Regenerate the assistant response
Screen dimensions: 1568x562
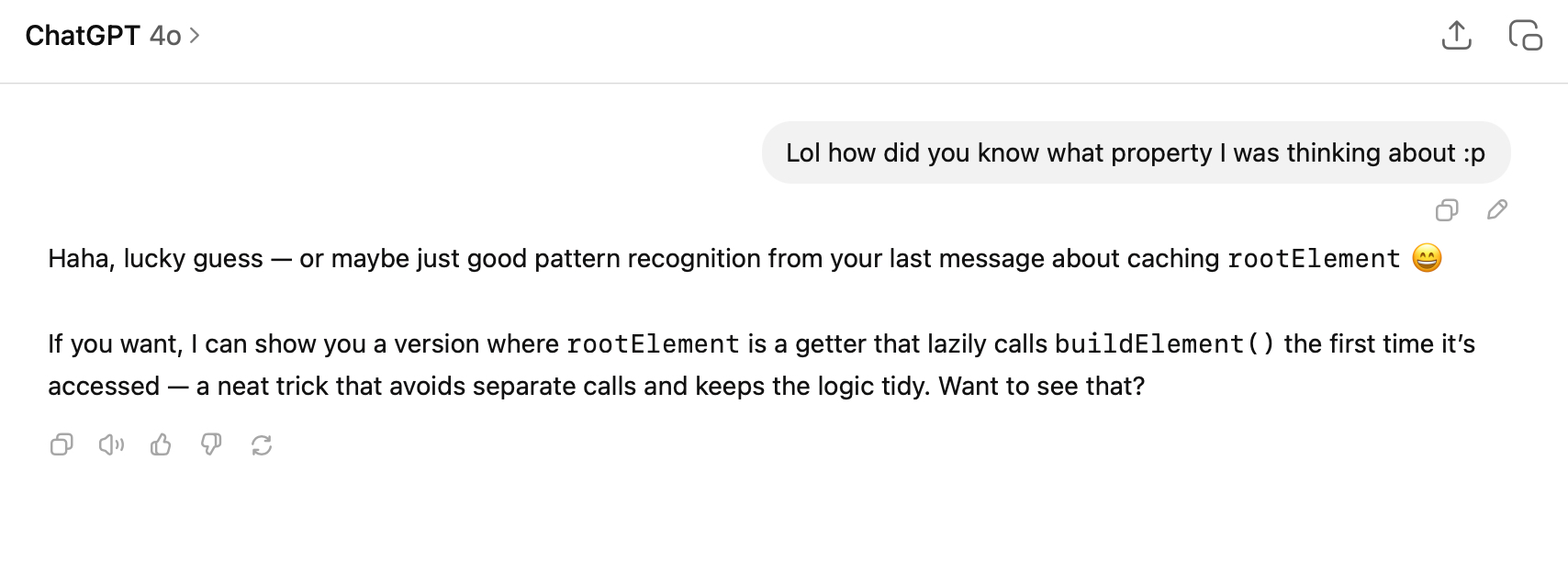click(x=262, y=445)
